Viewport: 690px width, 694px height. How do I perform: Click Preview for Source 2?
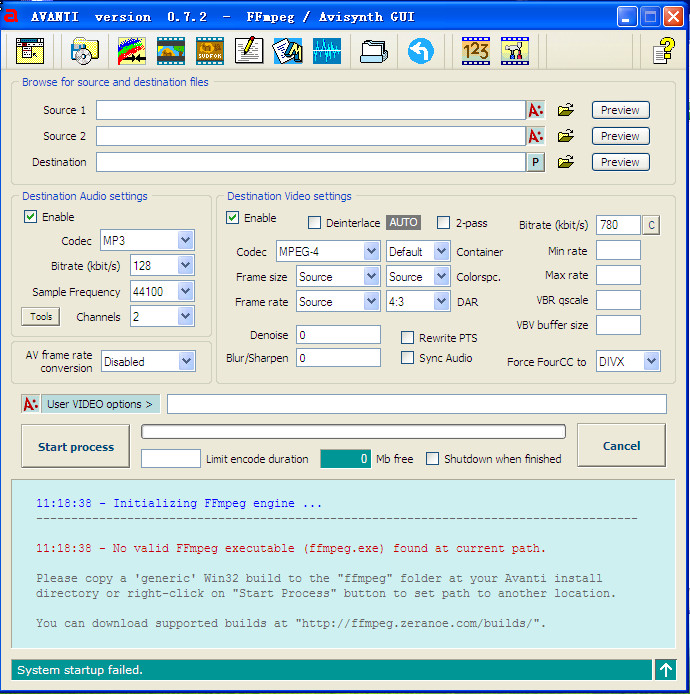pos(621,136)
